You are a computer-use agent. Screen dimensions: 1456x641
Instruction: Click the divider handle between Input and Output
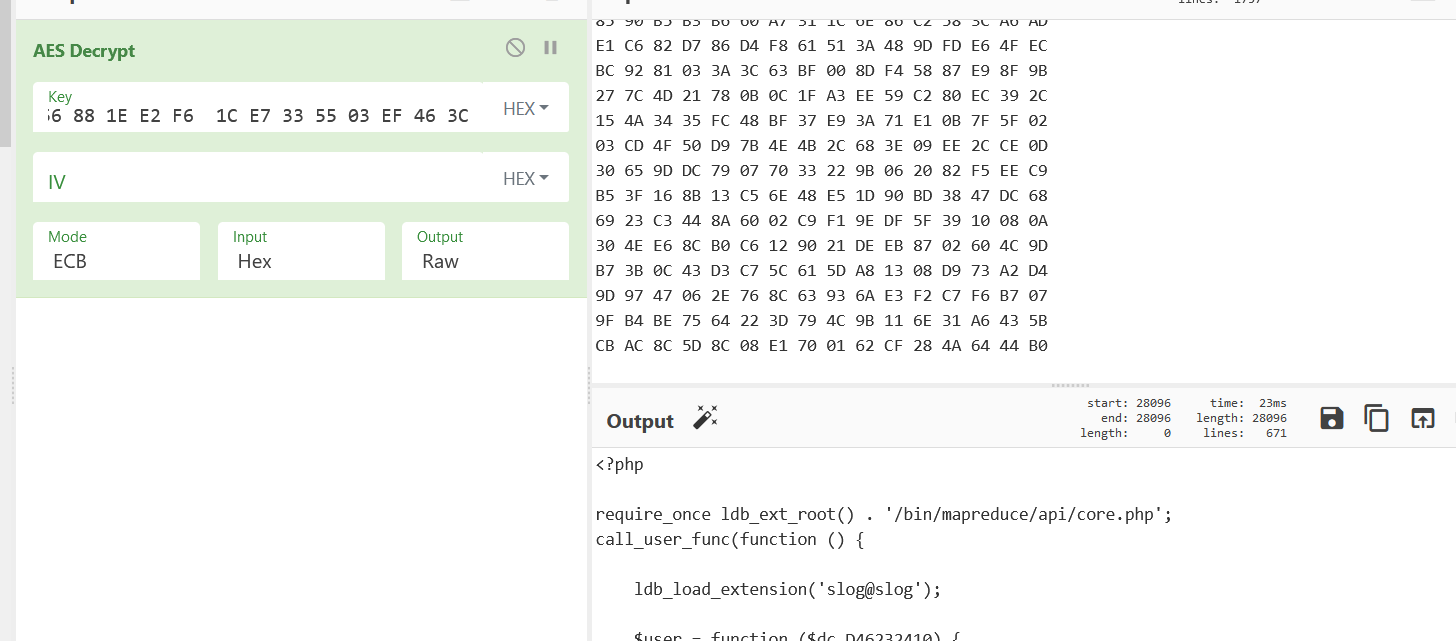(1071, 385)
